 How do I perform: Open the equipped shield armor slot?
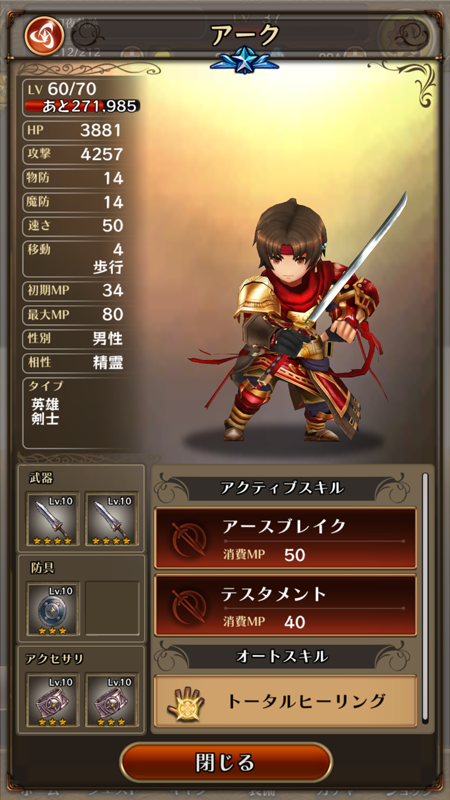[x=53, y=609]
